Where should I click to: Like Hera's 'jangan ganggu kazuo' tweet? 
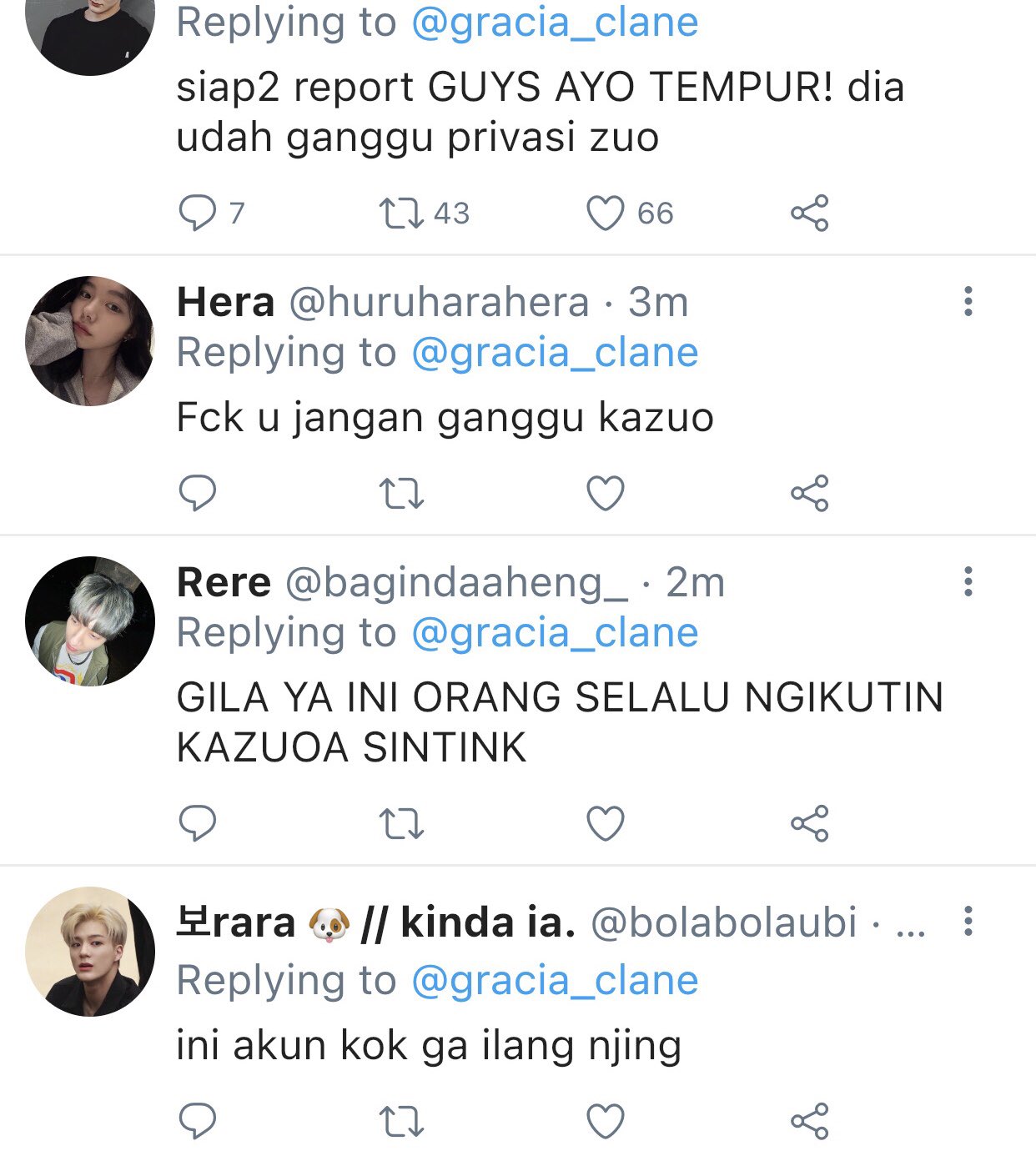605,494
